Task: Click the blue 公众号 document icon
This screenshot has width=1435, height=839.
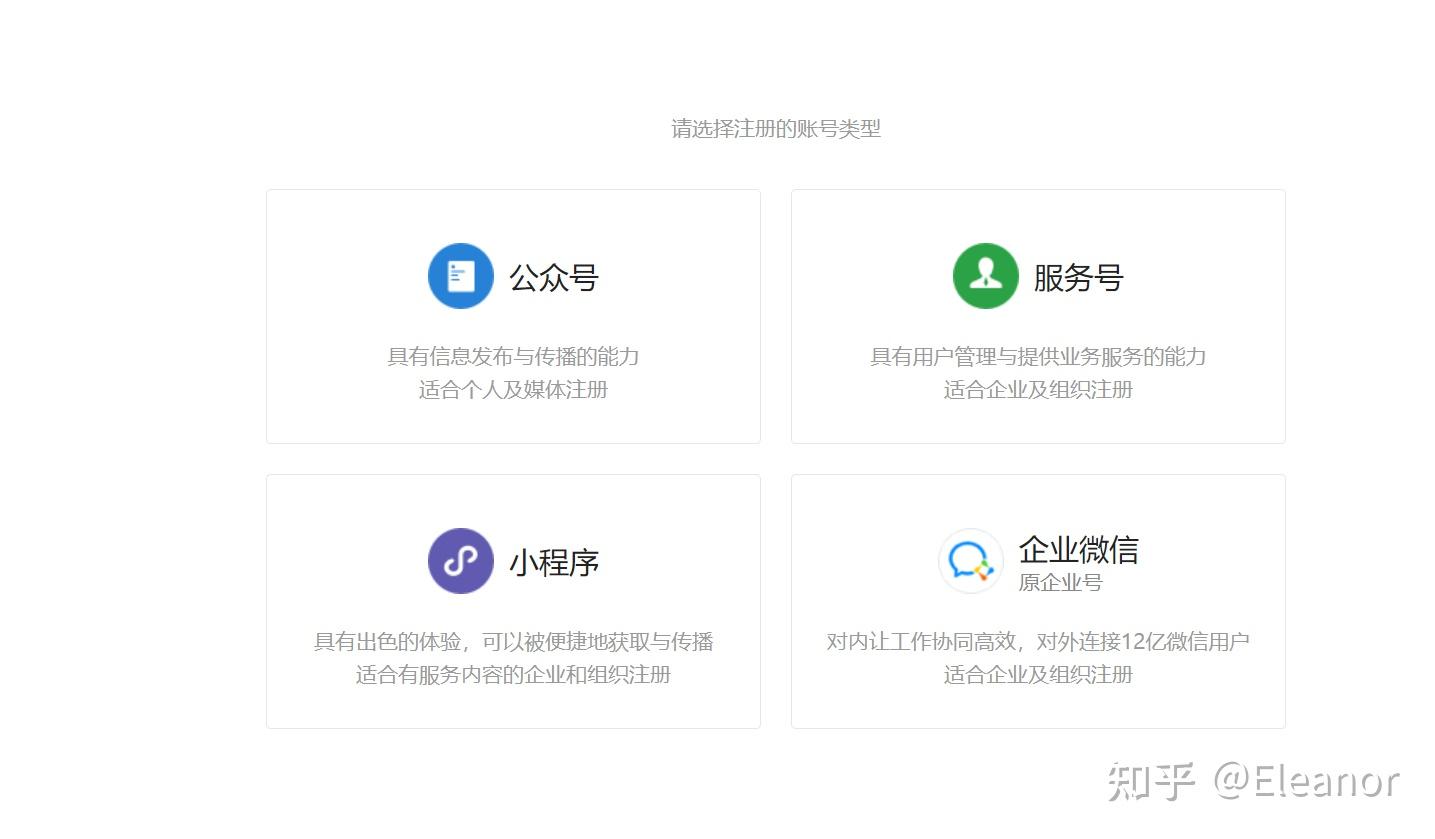Action: point(460,276)
